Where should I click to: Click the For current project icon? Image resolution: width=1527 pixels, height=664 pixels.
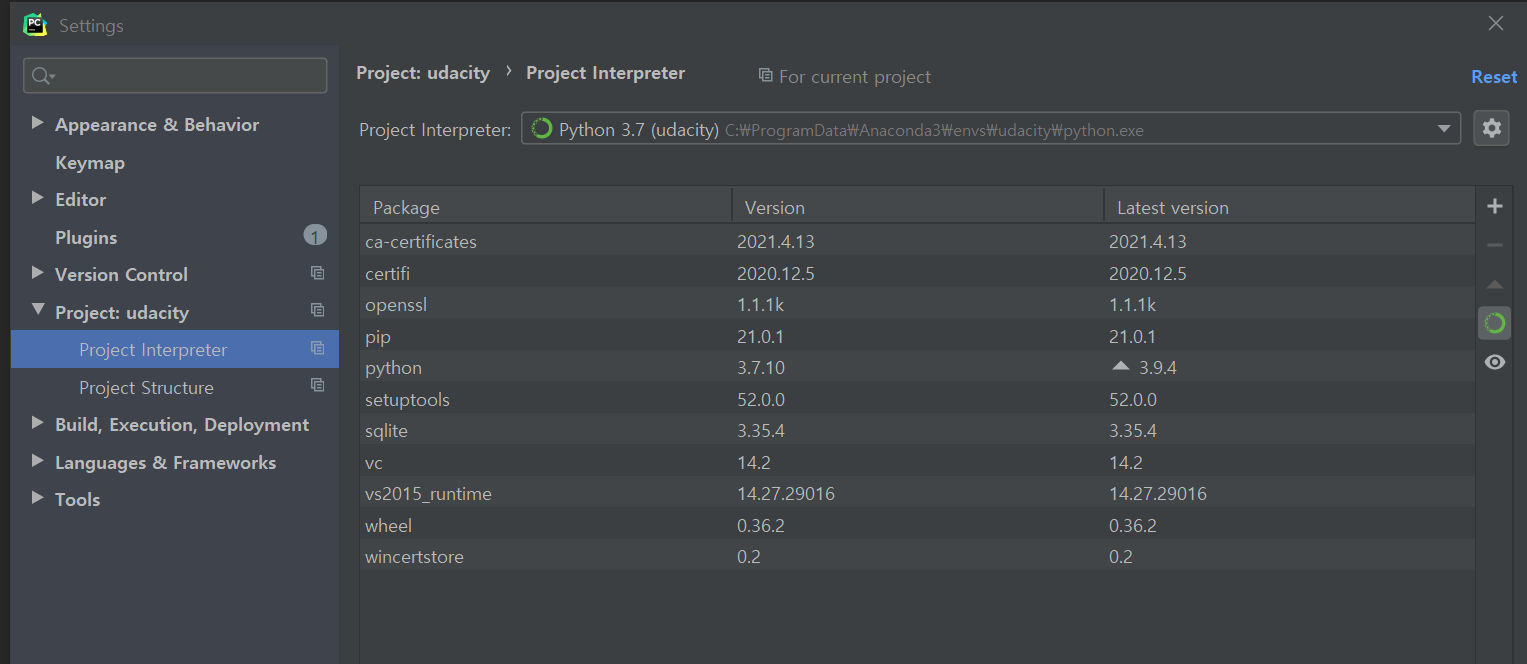coord(765,76)
